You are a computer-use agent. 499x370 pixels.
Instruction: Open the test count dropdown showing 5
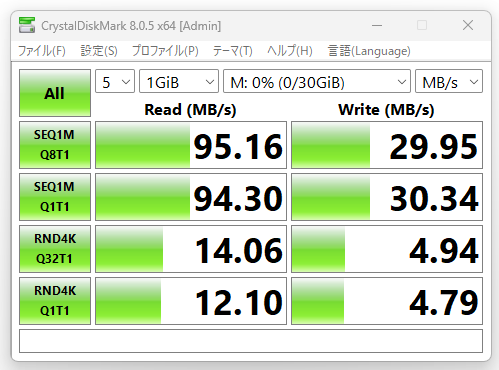pyautogui.click(x=115, y=81)
